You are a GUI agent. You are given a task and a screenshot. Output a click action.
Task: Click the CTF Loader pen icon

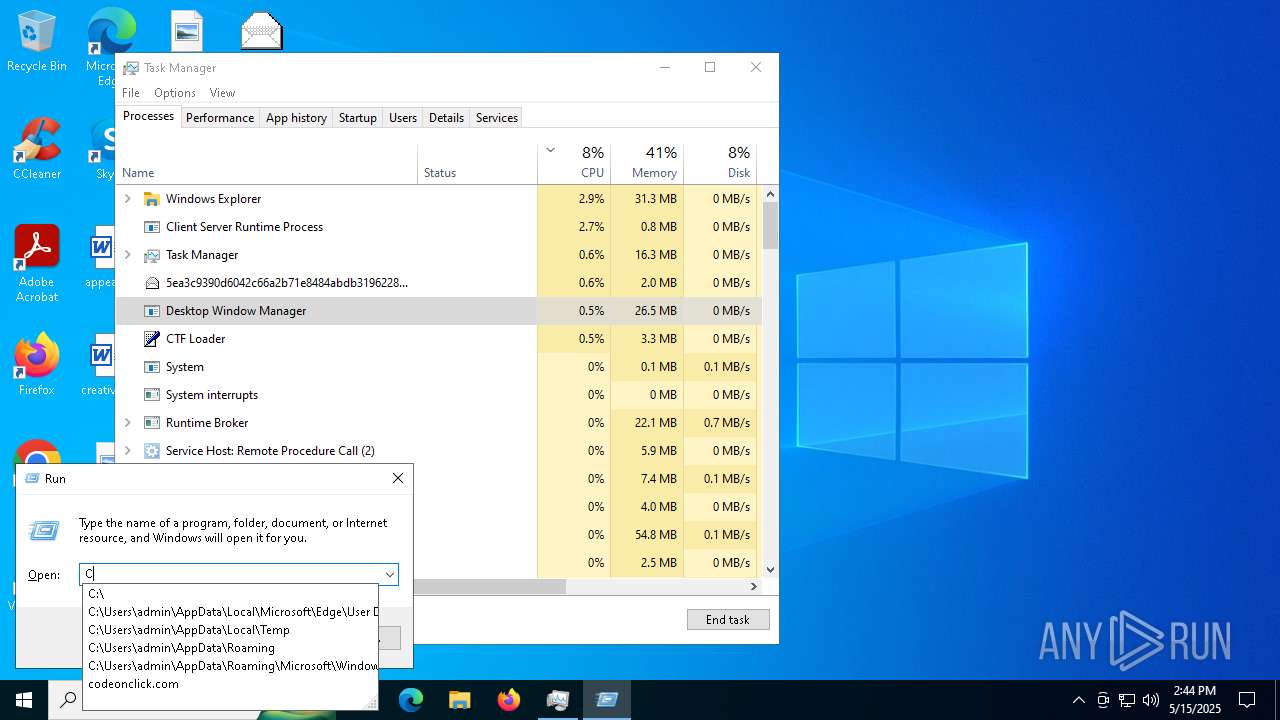[x=152, y=339]
